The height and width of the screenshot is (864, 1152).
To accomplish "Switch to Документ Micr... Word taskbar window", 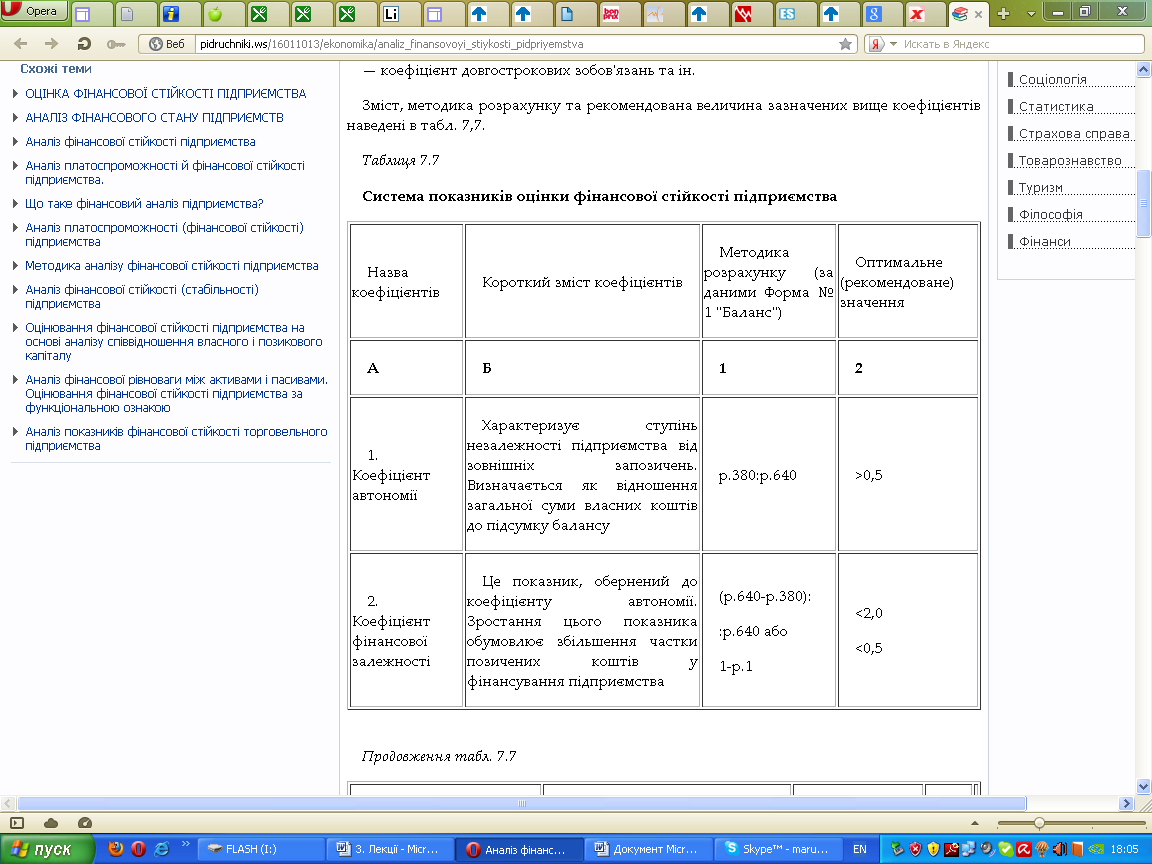I will tap(649, 849).
